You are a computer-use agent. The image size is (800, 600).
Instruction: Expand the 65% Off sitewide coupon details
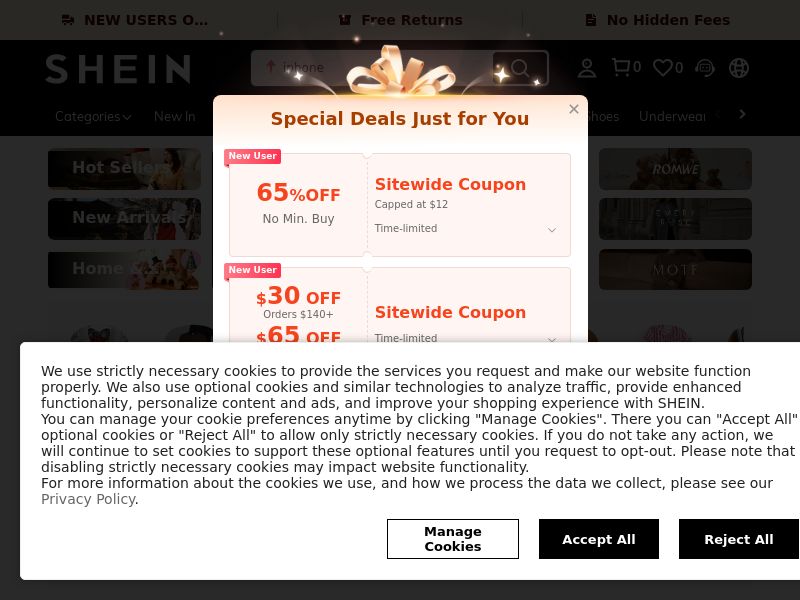coord(551,229)
